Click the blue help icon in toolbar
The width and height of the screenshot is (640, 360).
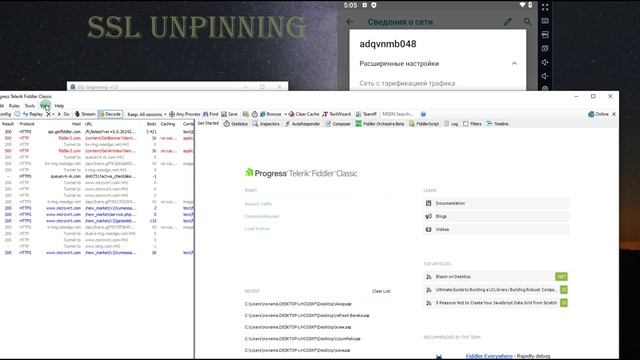point(423,114)
